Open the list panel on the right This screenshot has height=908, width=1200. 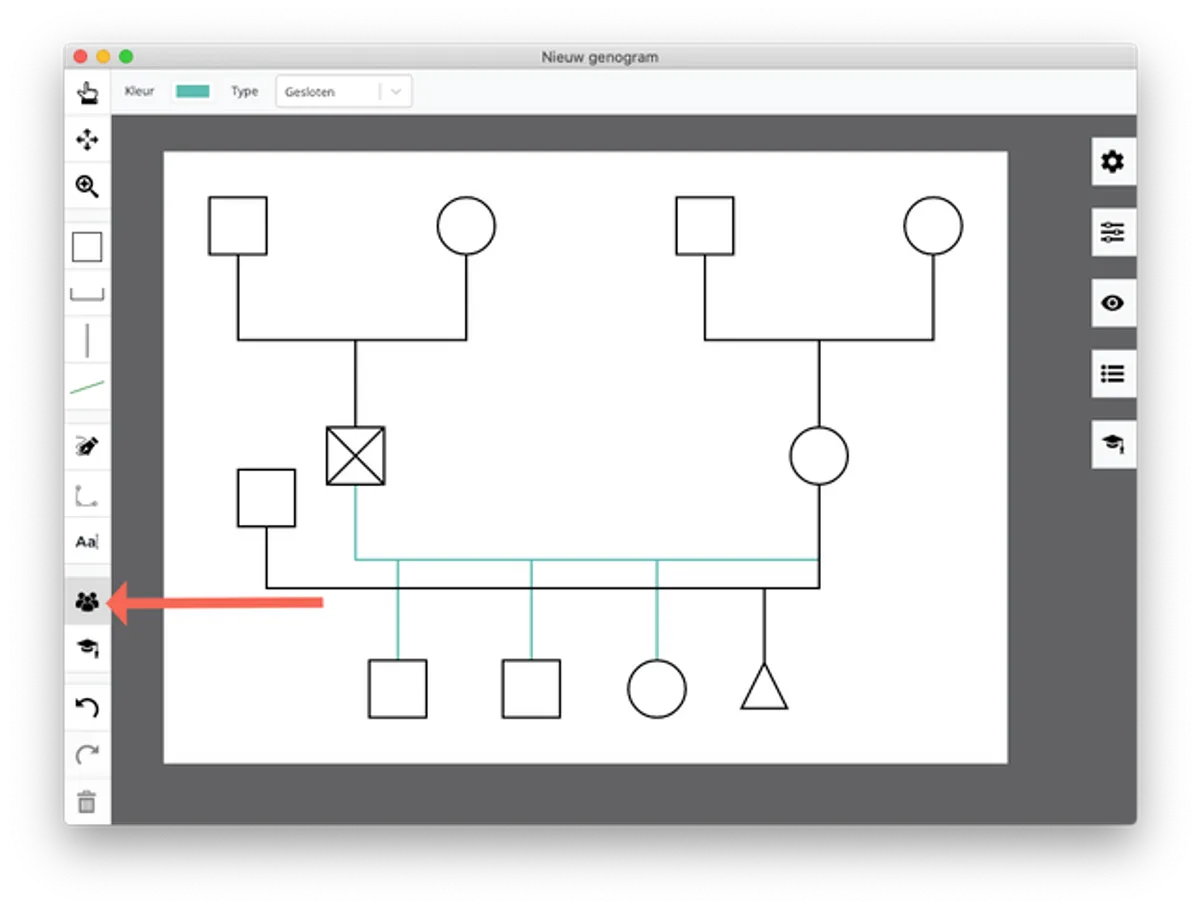click(1112, 374)
